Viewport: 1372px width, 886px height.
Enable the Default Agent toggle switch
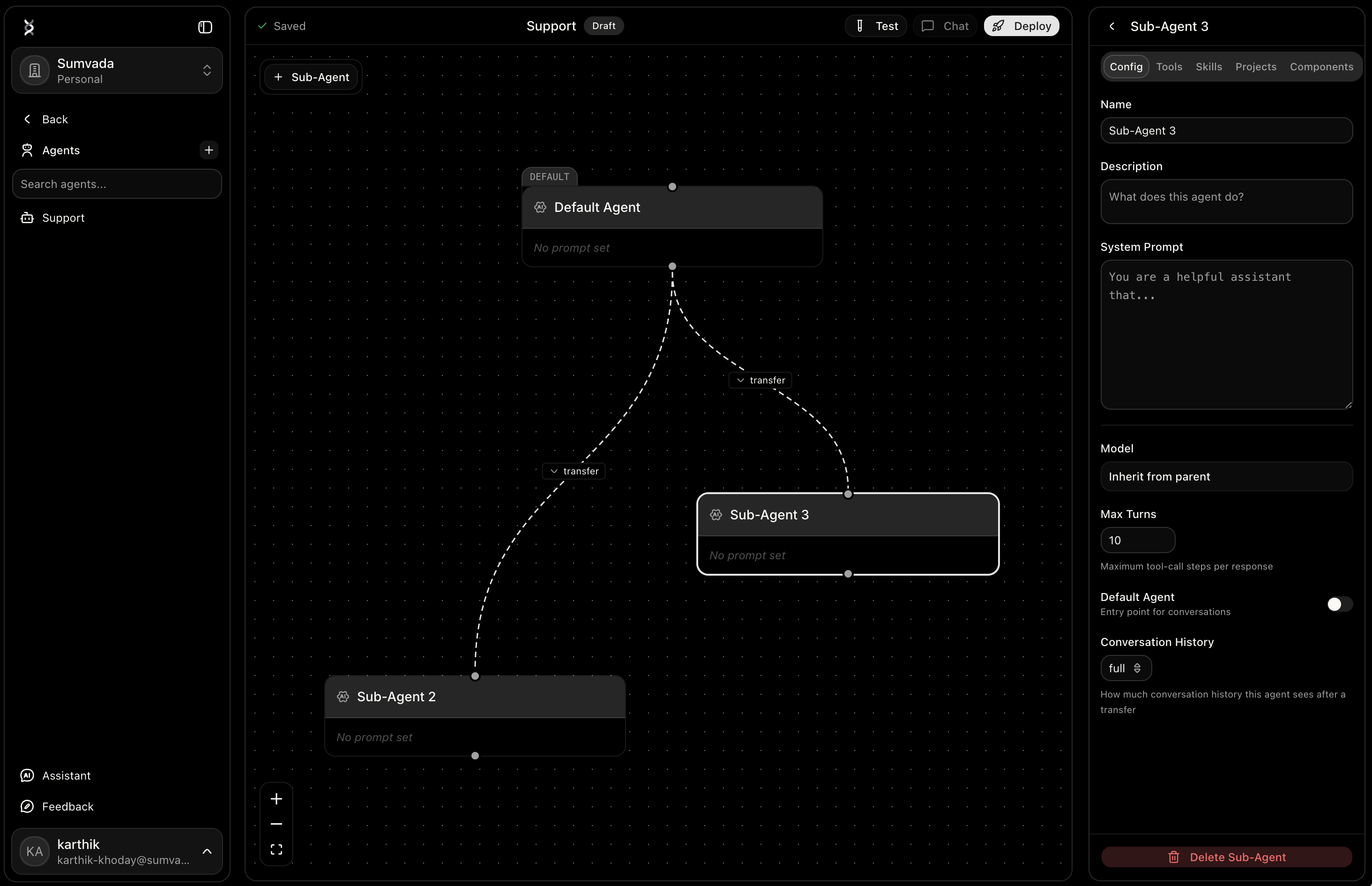(1339, 604)
